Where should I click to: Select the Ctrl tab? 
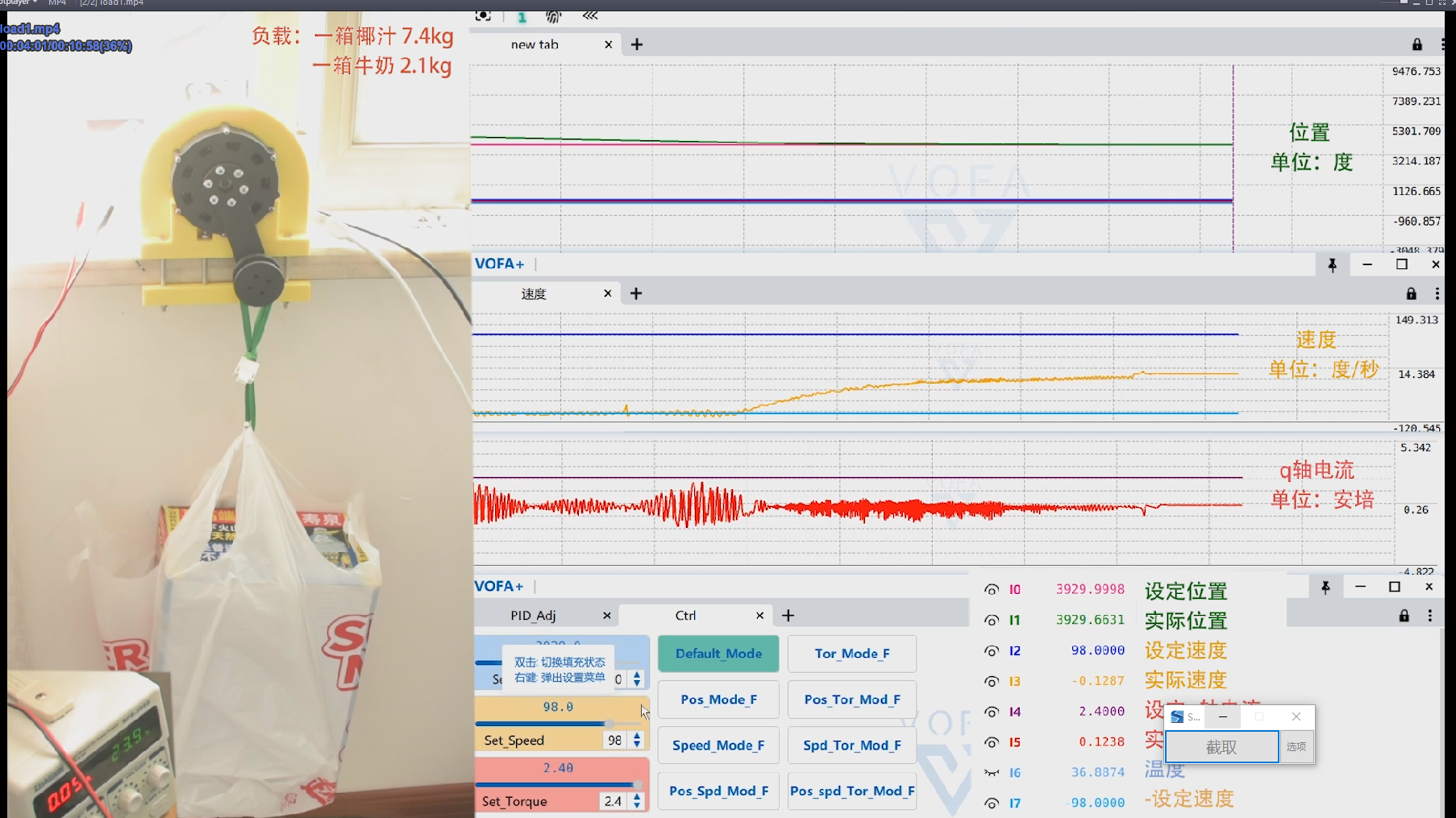click(686, 616)
